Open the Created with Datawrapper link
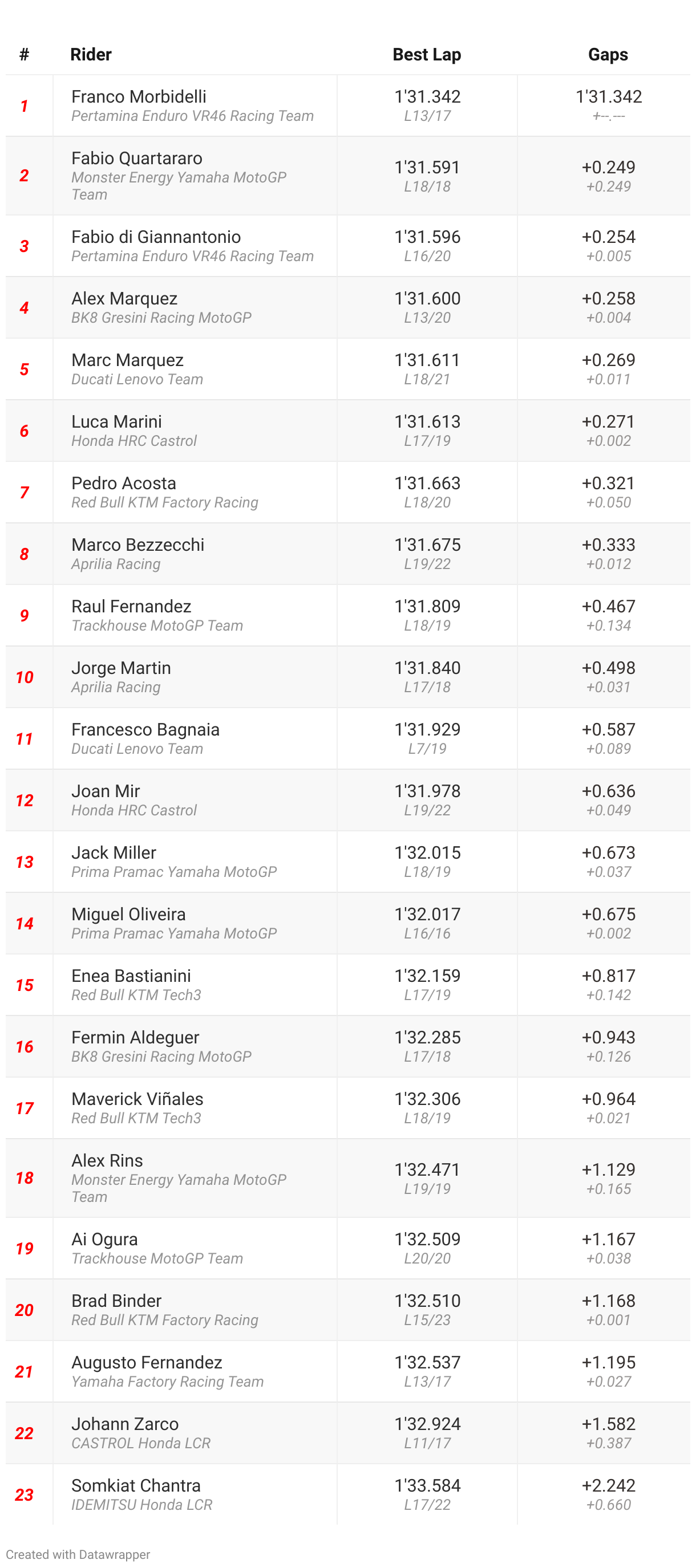The height and width of the screenshot is (1568, 696). (x=78, y=1554)
